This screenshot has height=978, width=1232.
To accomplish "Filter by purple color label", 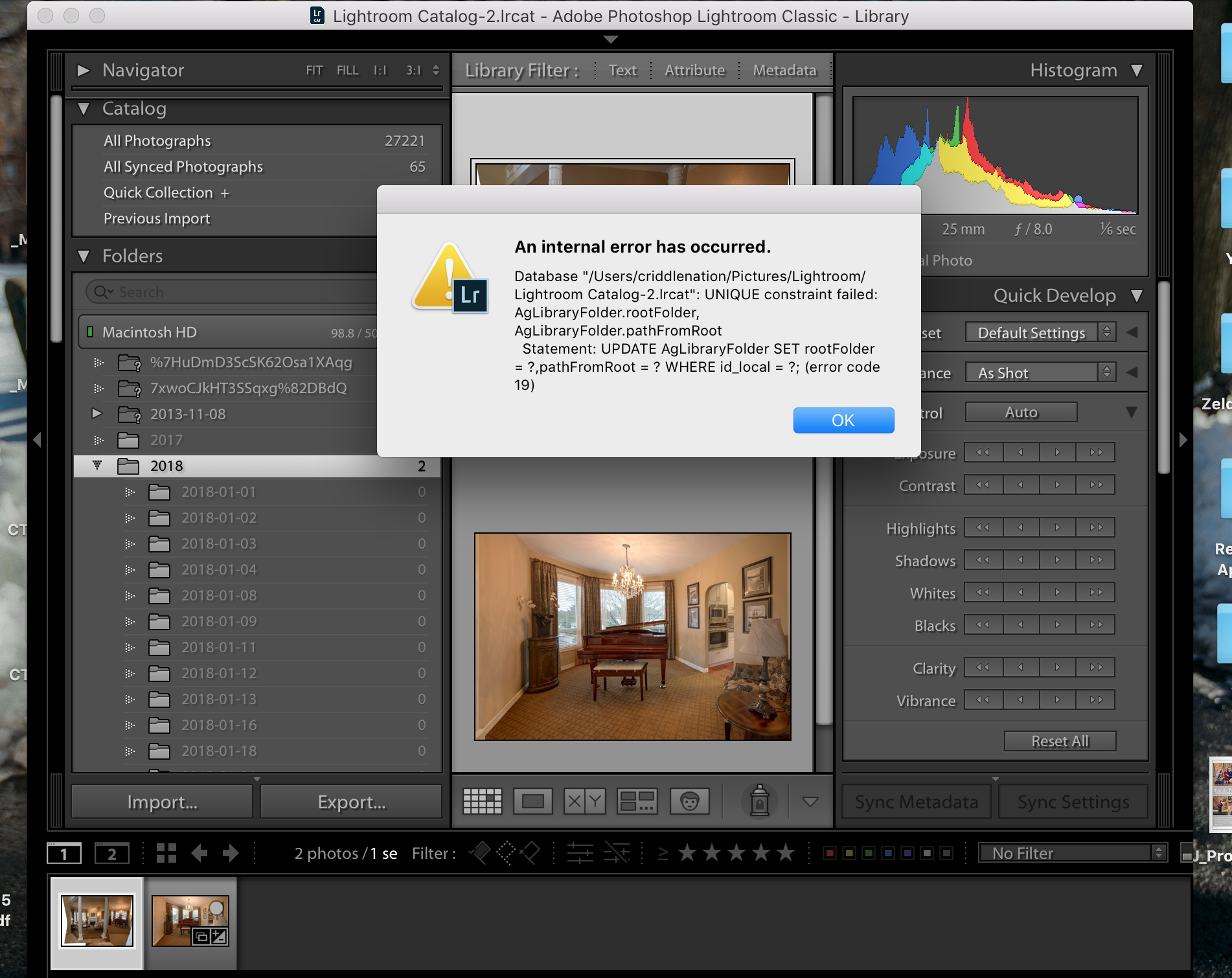I will (907, 853).
